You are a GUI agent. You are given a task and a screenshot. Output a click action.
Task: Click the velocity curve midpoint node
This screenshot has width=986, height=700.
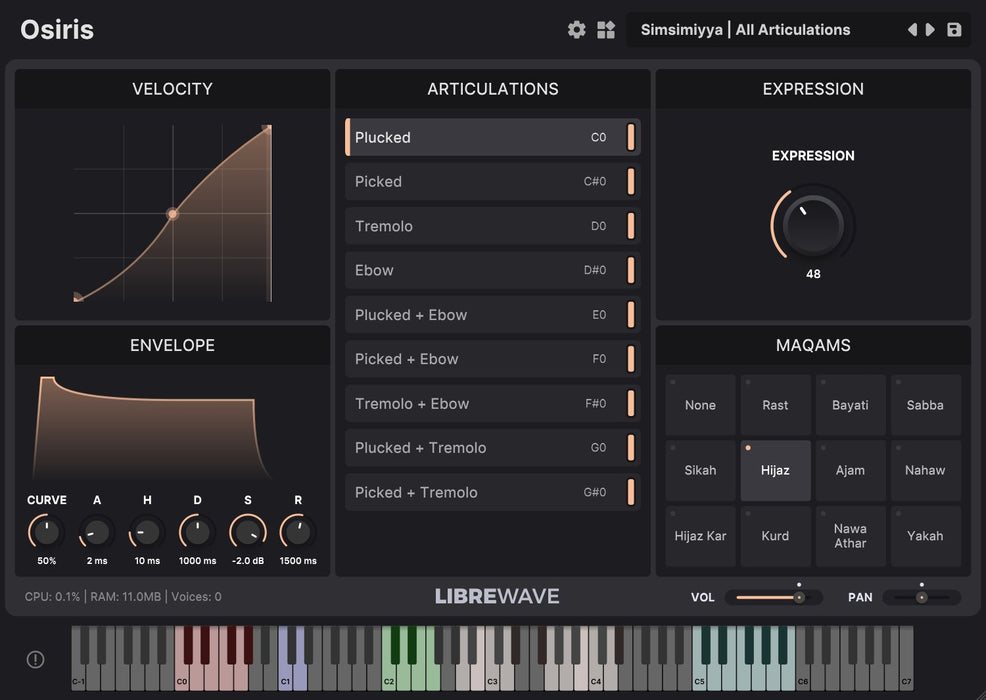173,214
